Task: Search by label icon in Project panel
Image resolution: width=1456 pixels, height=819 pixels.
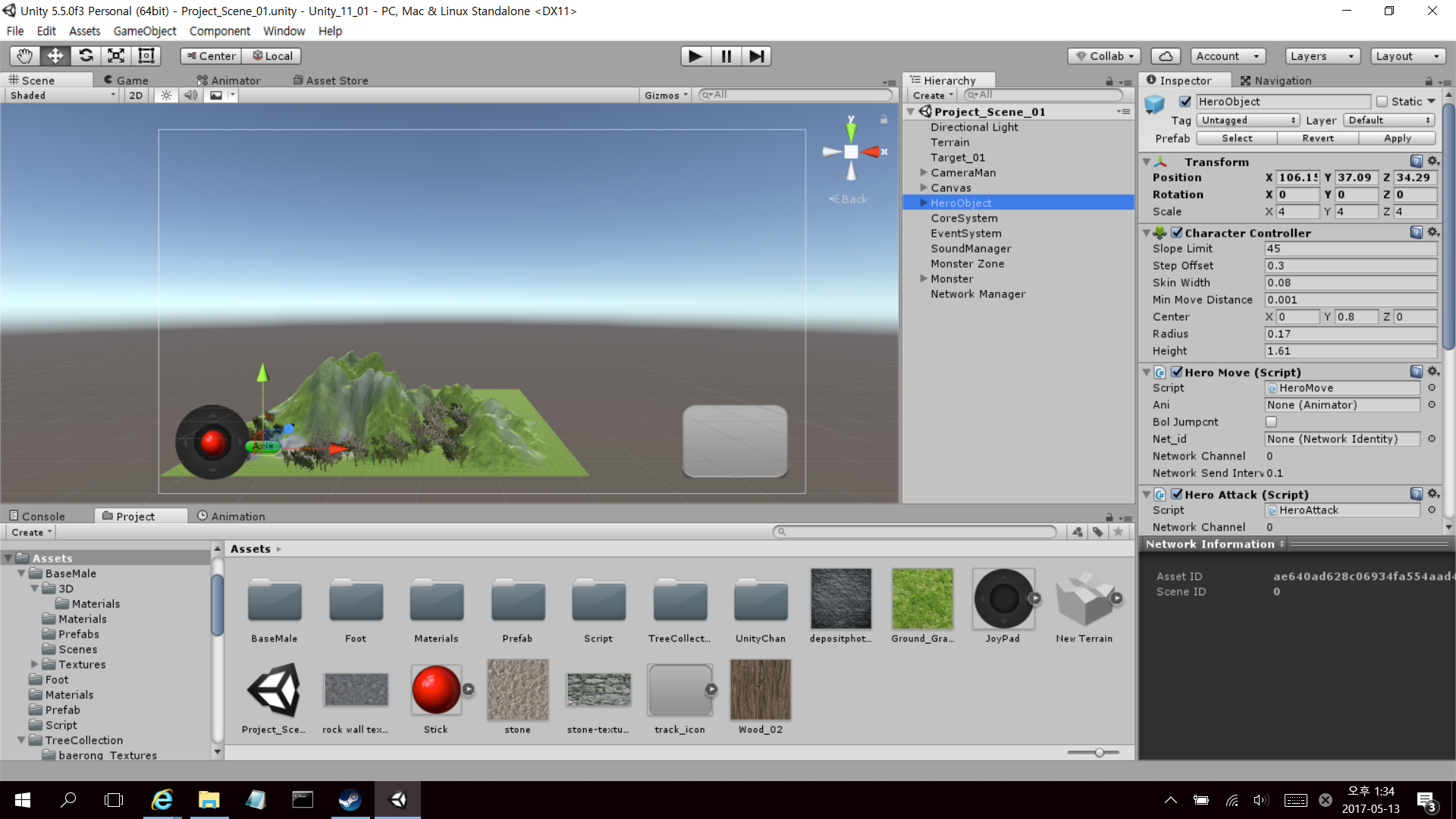Action: [1097, 532]
